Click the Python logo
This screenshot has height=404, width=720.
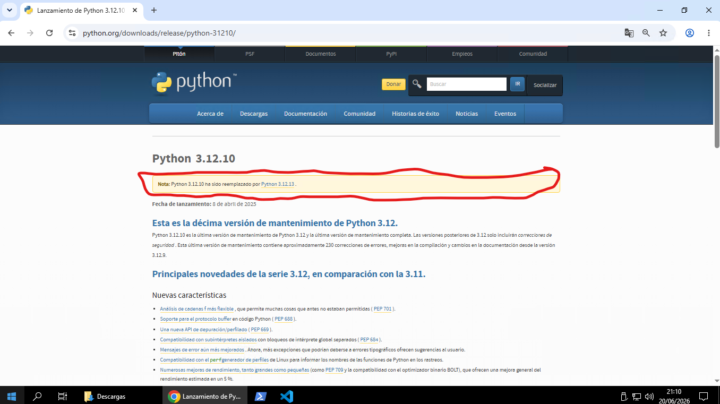[194, 82]
